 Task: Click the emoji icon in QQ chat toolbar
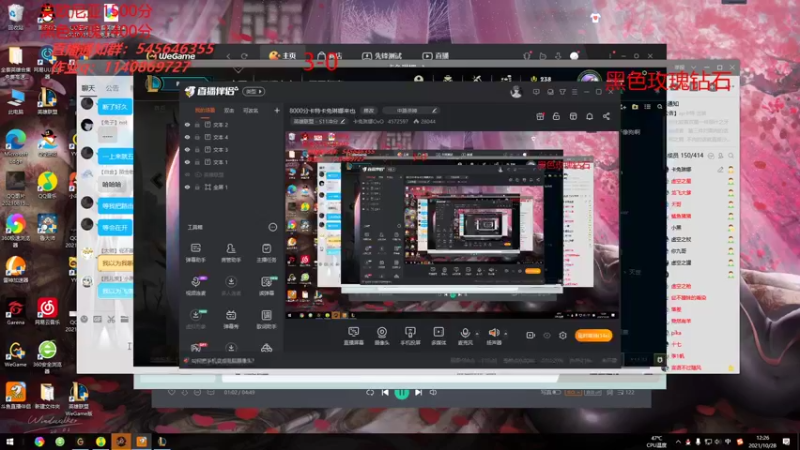pos(84,319)
